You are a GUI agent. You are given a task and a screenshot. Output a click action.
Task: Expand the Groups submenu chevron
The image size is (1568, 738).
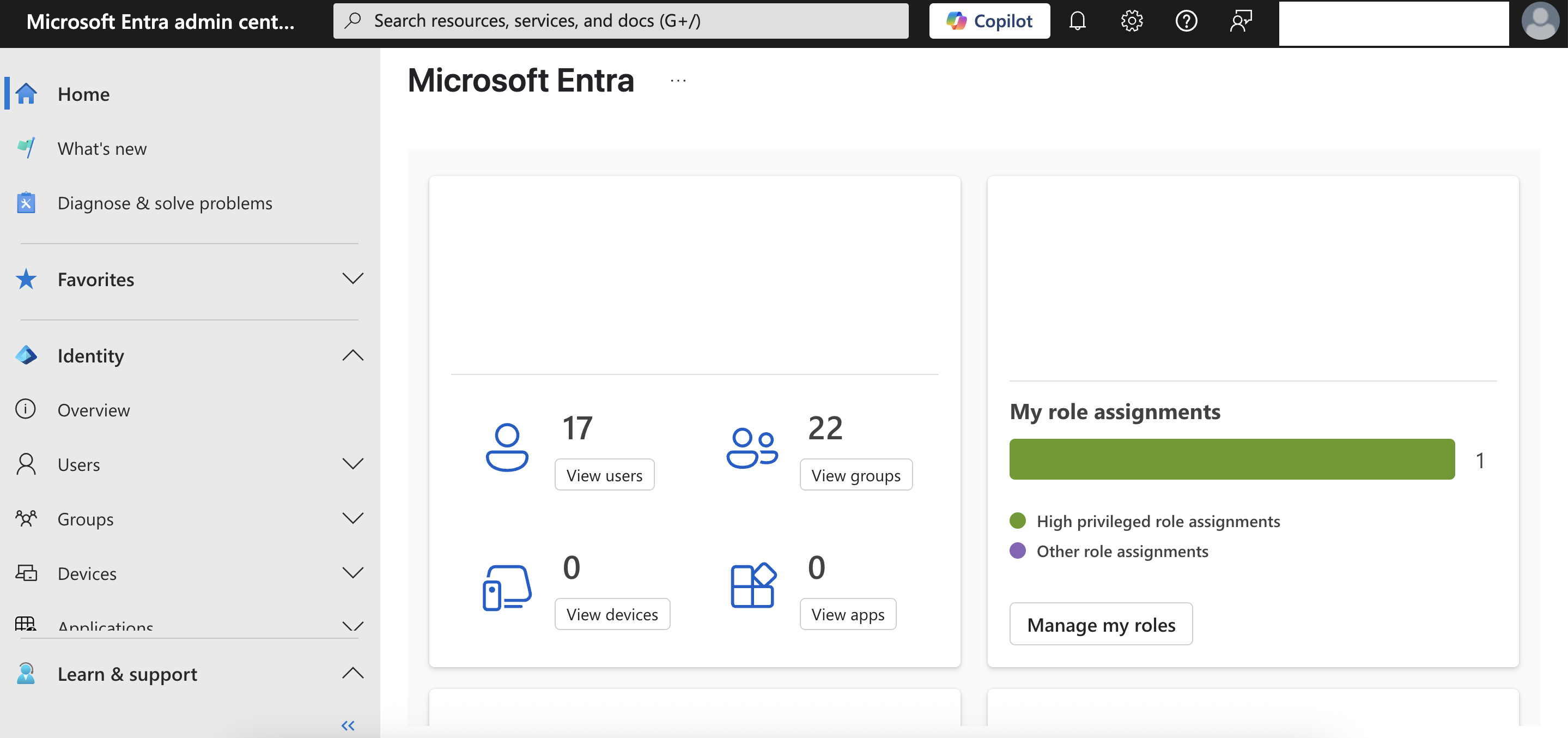tap(353, 519)
